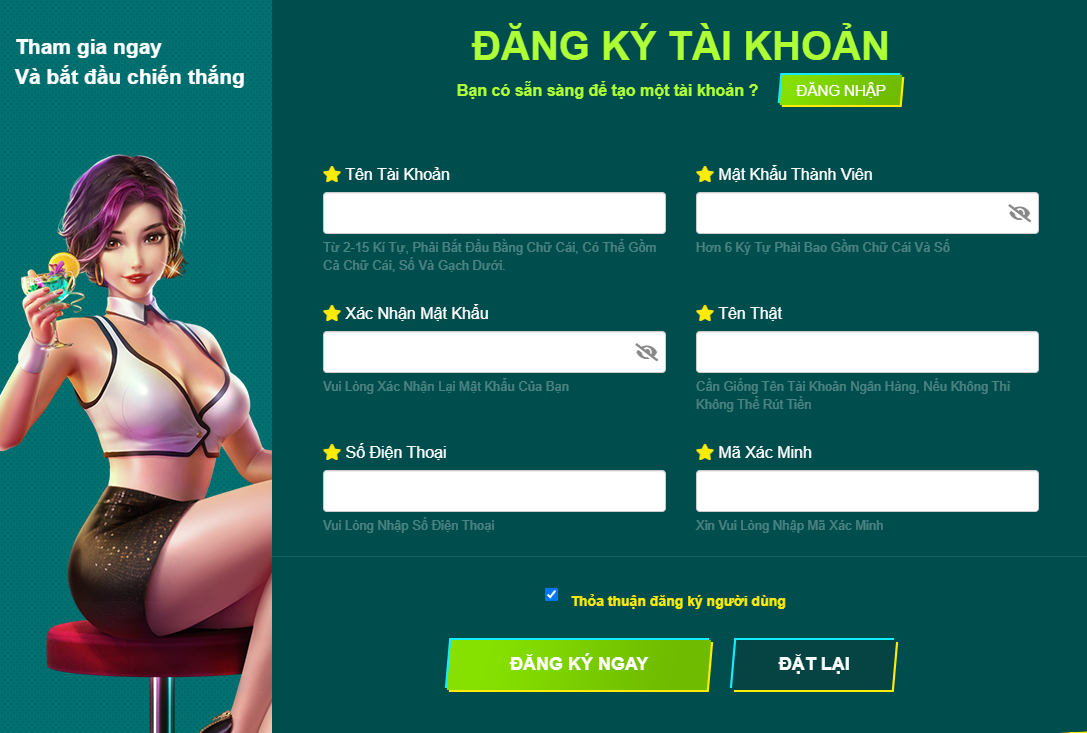Show password in Mật Khẩu Thành Viên field
Viewport: 1087px width, 733px height.
[x=1019, y=213]
